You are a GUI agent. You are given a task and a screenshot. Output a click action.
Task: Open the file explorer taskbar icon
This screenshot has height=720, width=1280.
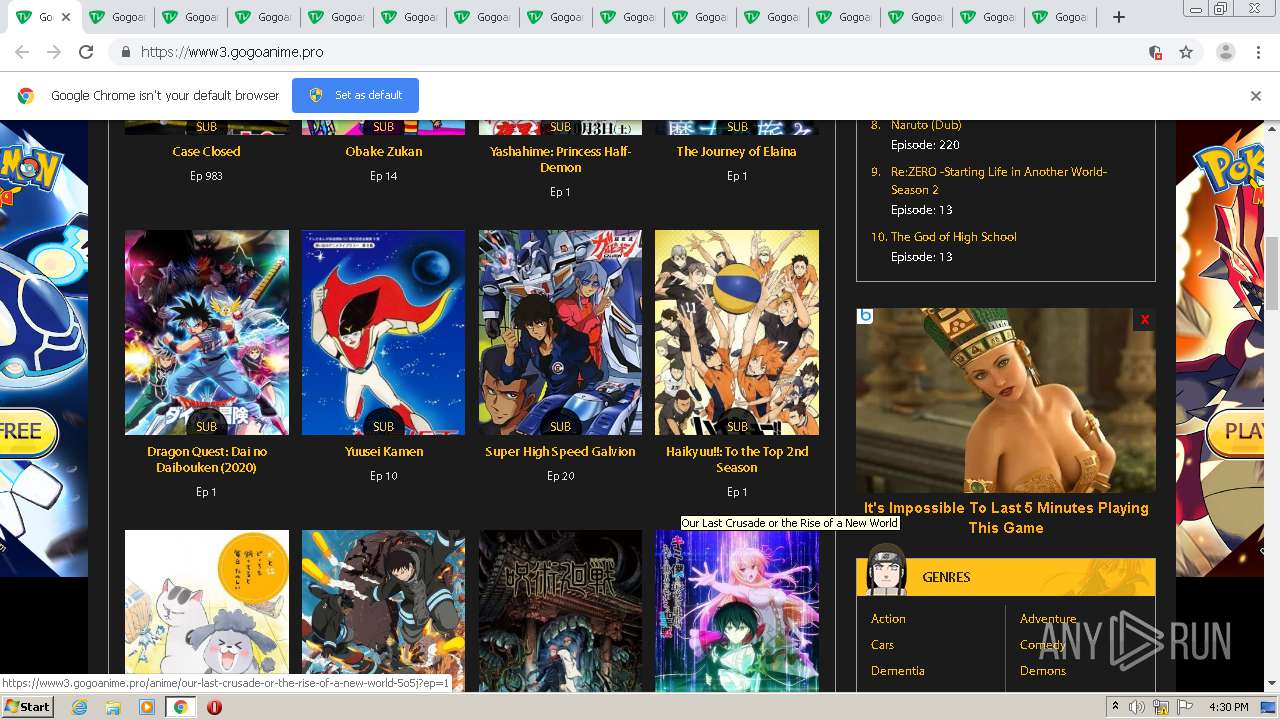(x=113, y=707)
